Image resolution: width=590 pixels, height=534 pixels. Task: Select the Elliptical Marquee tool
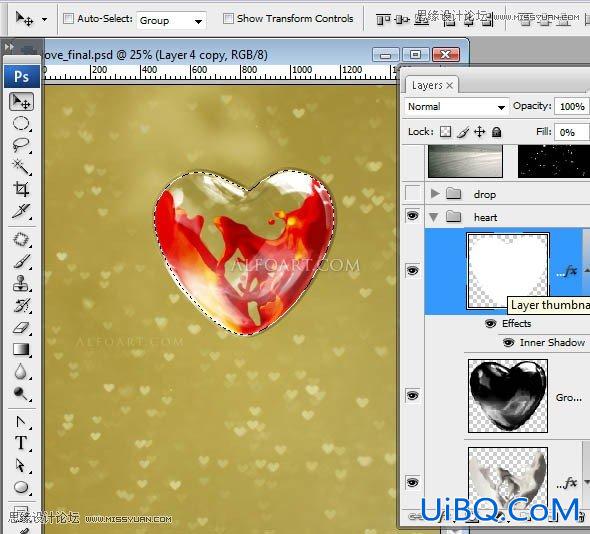pos(21,123)
